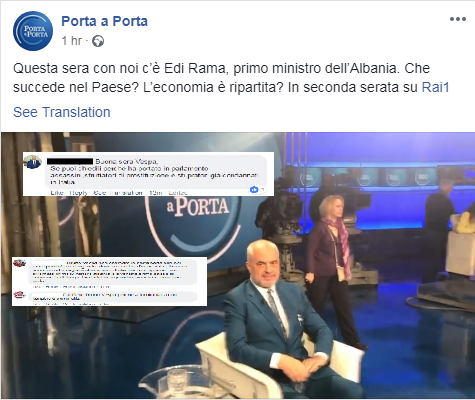Open the Porta a Porta page name link
This screenshot has width=475, height=400.
[x=104, y=21]
